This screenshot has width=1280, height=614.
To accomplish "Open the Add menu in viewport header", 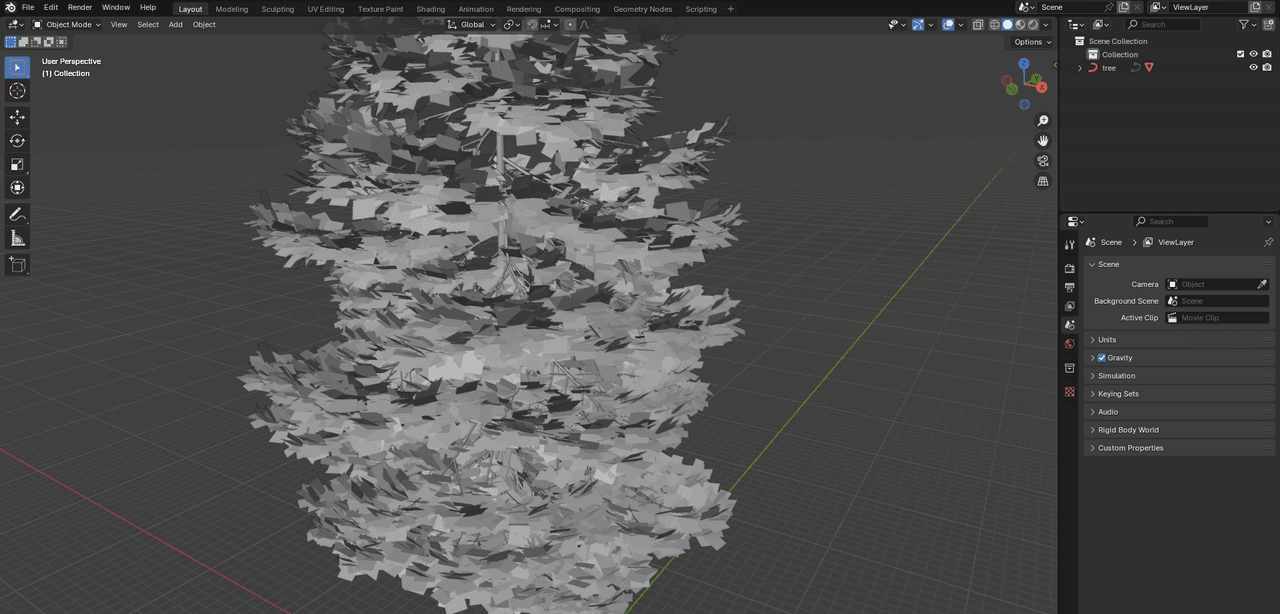I will (175, 24).
